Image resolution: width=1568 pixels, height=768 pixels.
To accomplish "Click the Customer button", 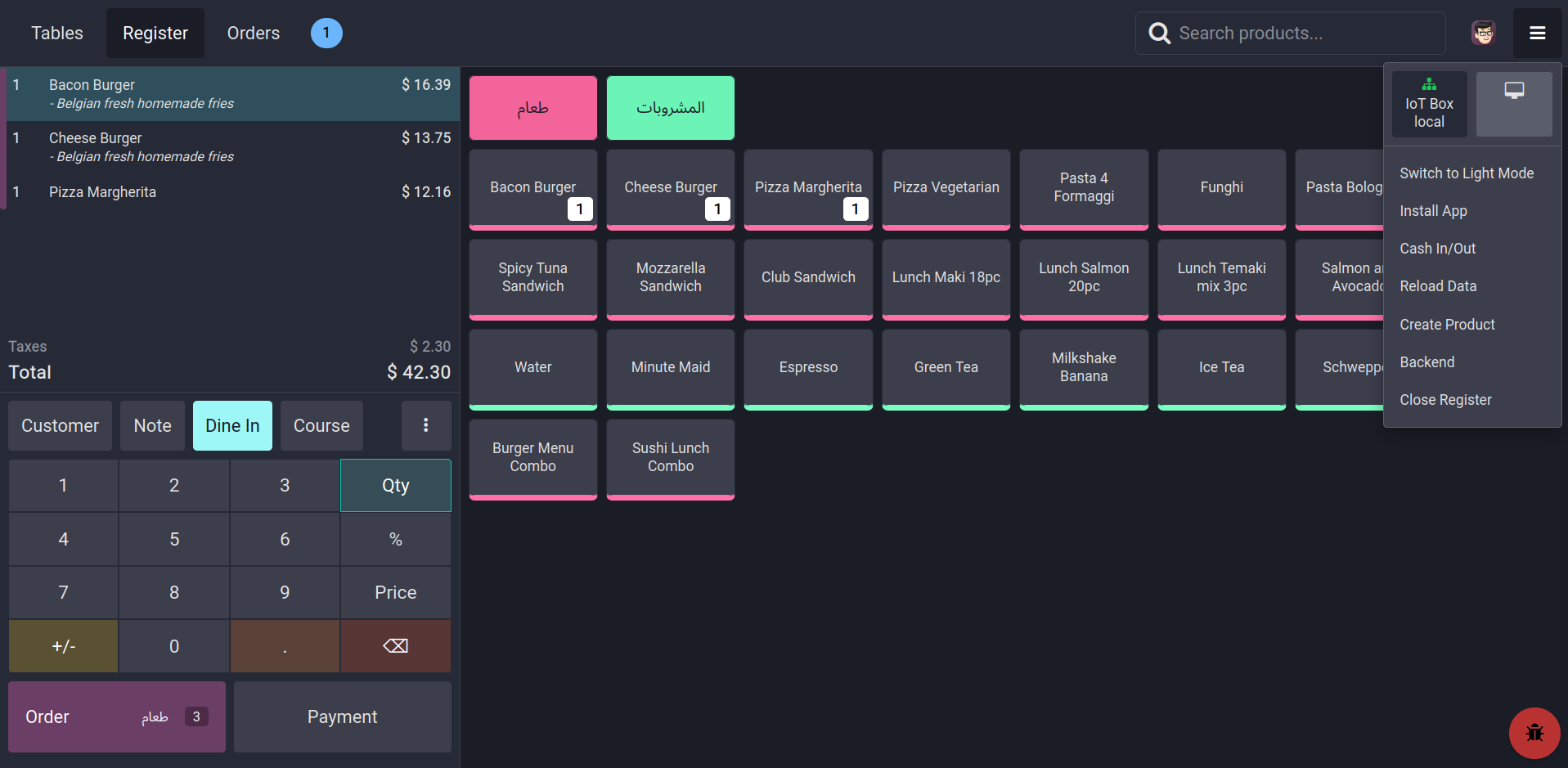I will click(60, 425).
